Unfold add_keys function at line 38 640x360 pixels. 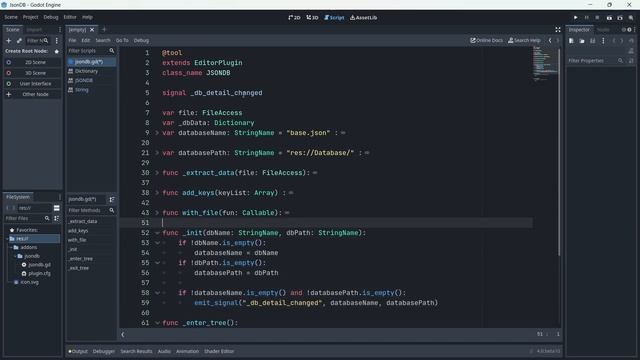coord(157,193)
